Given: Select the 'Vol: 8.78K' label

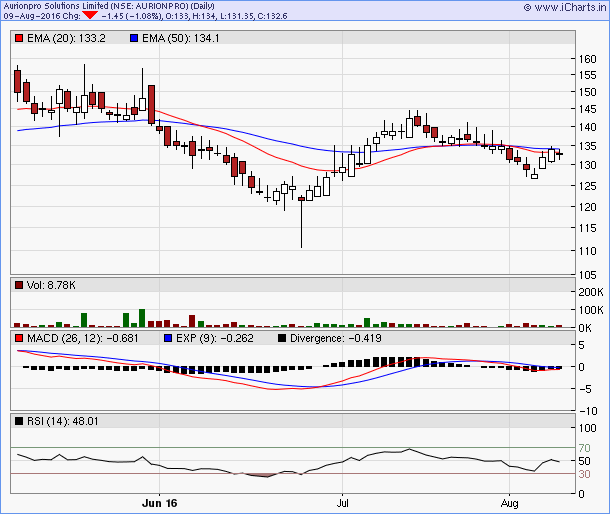Looking at the screenshot, I should pyautogui.click(x=51, y=285).
